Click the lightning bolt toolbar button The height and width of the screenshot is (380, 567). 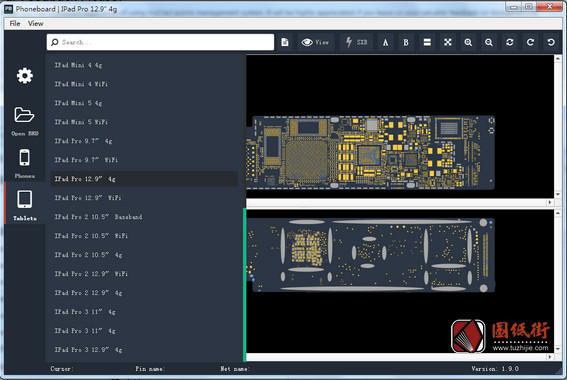click(356, 42)
